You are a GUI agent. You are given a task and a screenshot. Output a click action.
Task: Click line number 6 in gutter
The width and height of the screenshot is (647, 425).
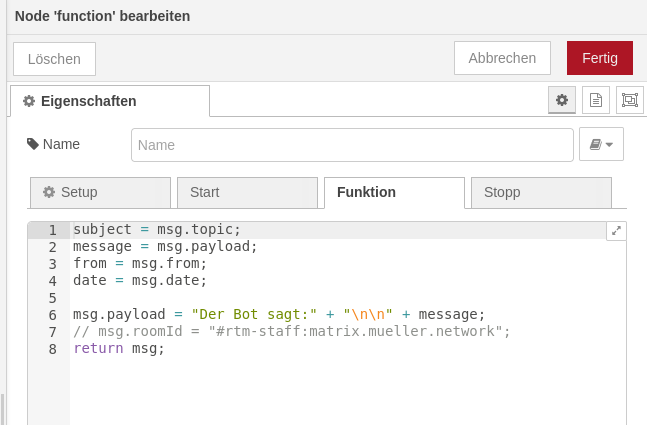pyautogui.click(x=52, y=314)
